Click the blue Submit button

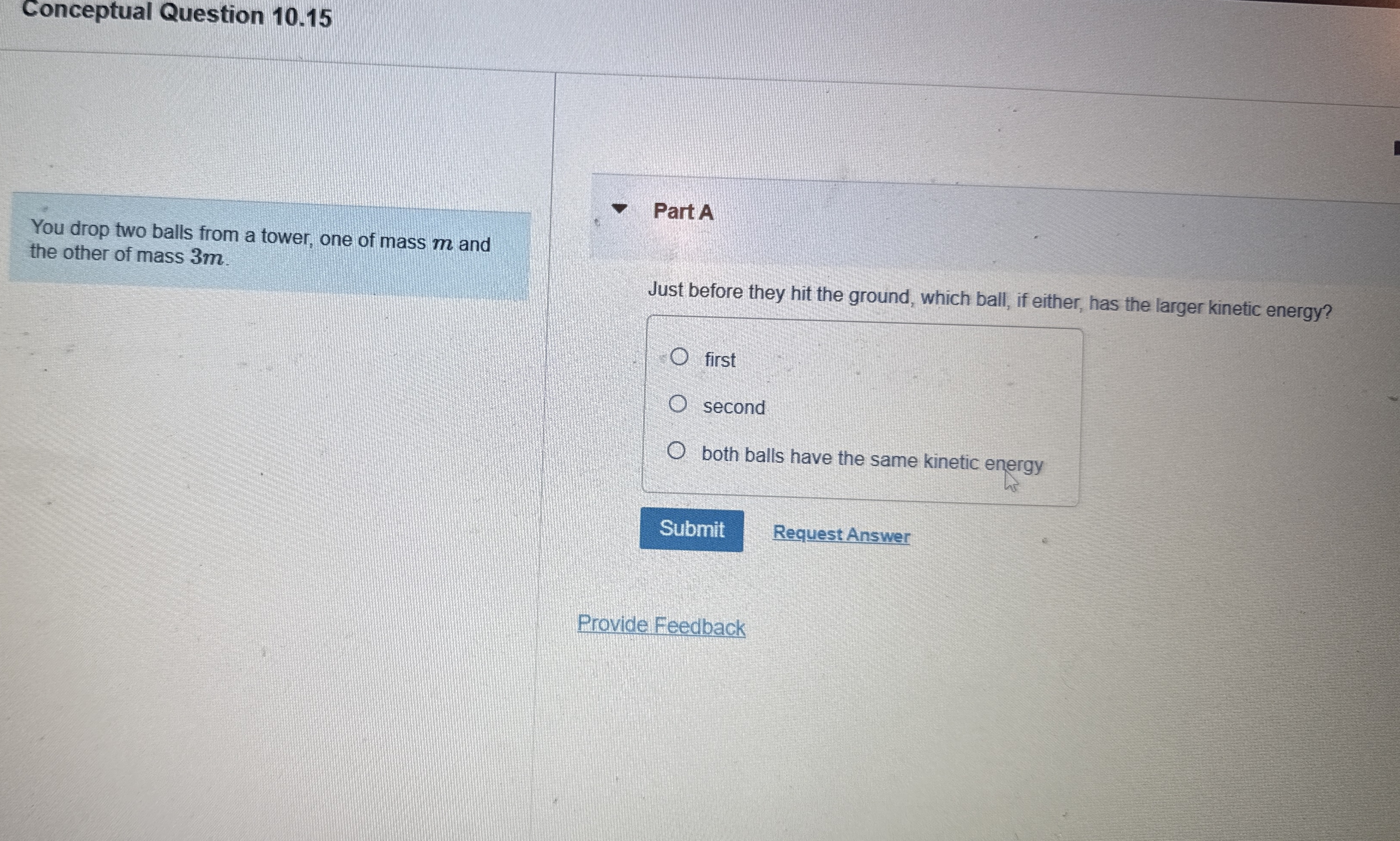click(692, 529)
